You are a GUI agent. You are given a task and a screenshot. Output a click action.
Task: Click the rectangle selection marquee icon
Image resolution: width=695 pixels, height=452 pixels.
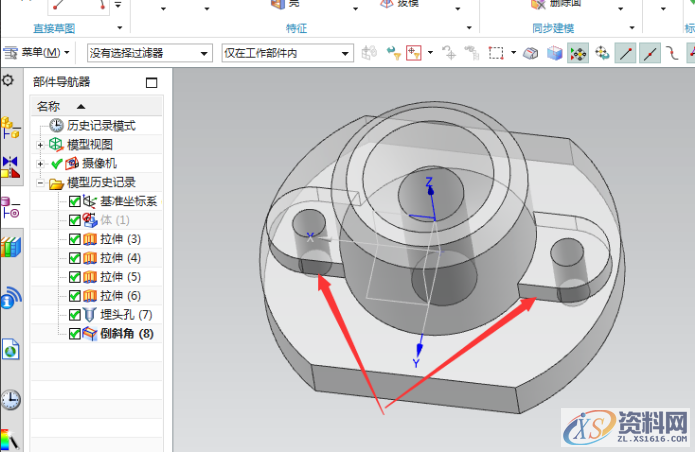496,52
